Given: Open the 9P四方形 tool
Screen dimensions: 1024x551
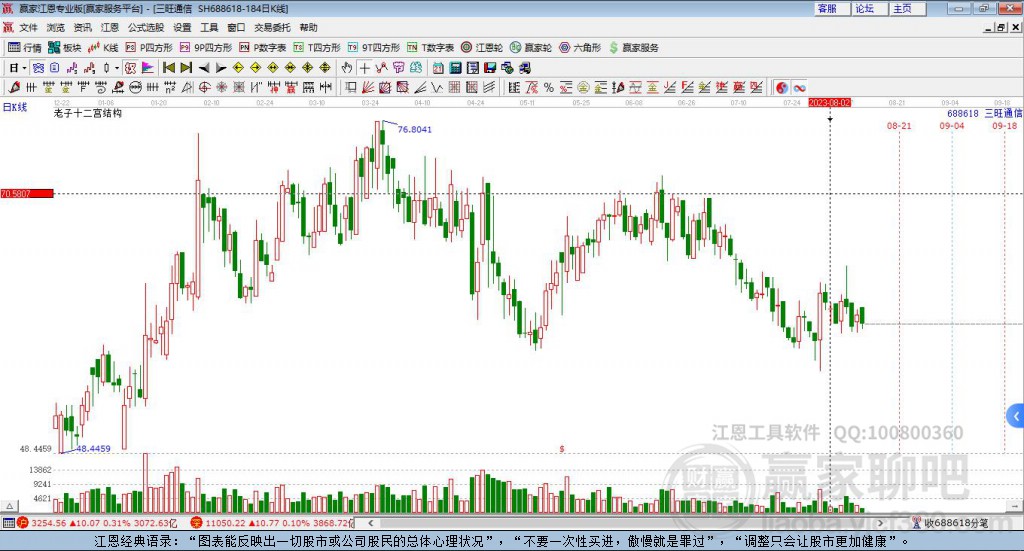Looking at the screenshot, I should [x=206, y=48].
